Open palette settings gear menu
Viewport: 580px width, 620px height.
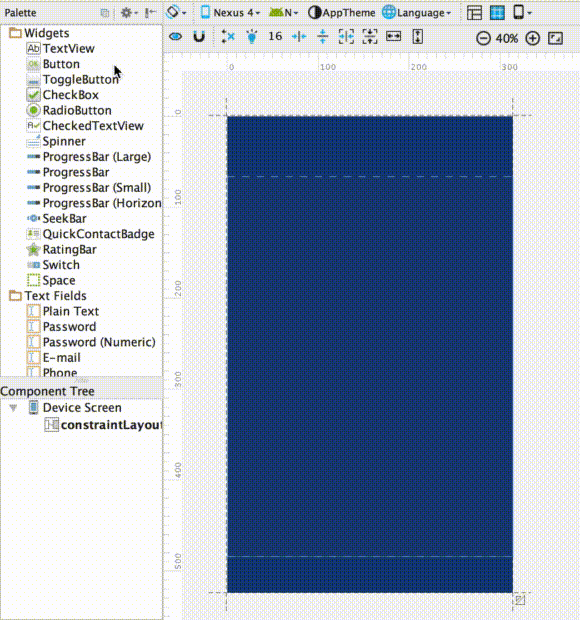(x=129, y=13)
